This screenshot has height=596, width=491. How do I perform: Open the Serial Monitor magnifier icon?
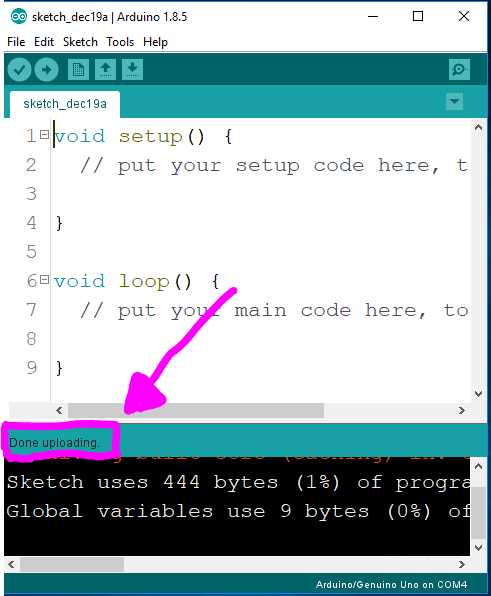point(459,70)
